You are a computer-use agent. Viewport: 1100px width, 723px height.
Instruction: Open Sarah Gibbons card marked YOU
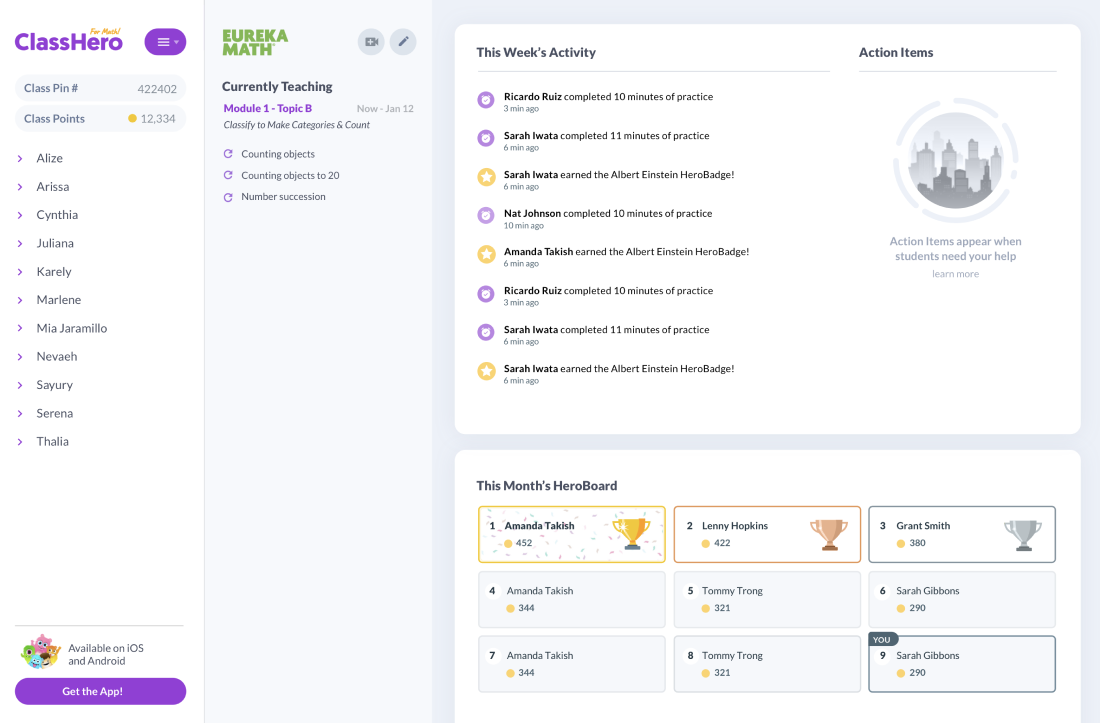point(961,664)
